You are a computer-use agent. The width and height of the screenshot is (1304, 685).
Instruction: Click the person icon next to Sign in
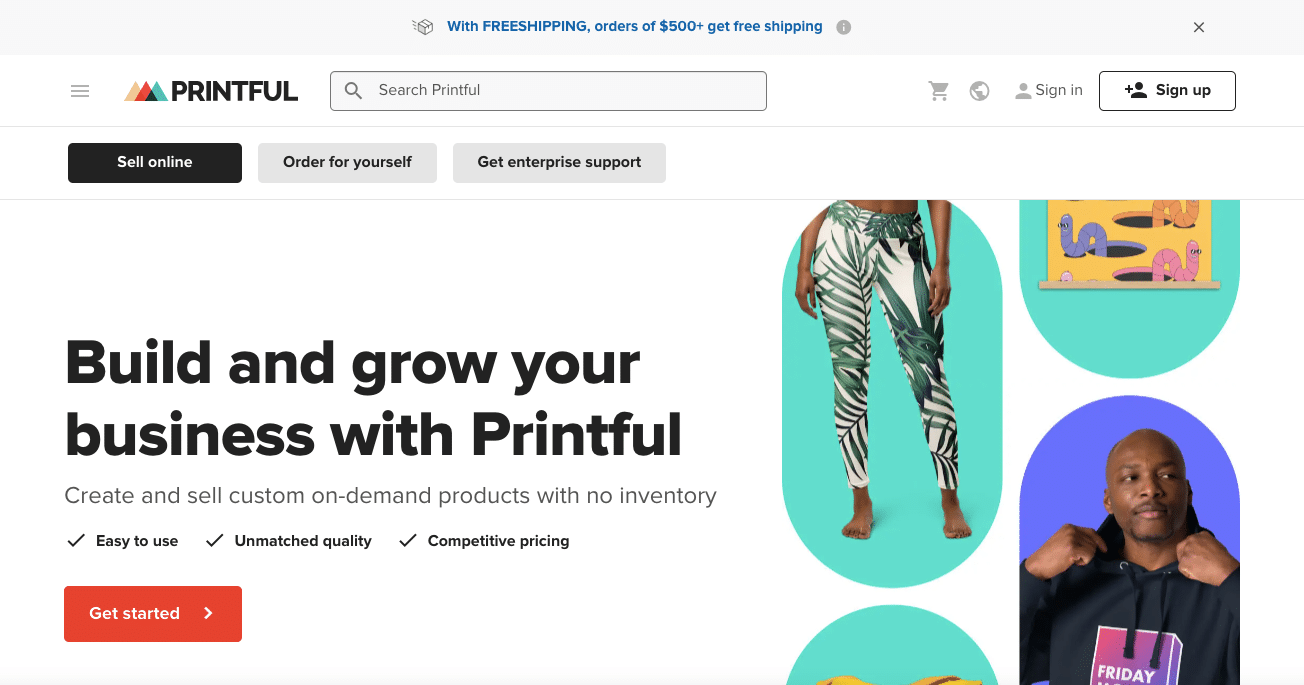click(x=1023, y=90)
